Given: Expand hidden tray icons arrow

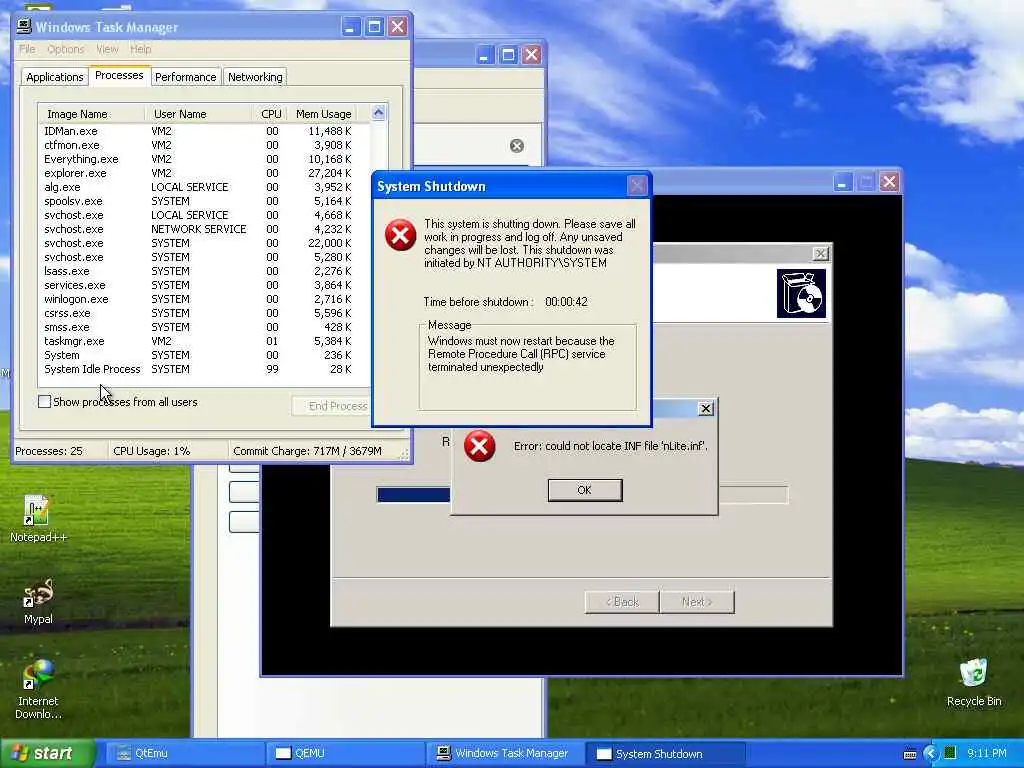Looking at the screenshot, I should coord(930,754).
